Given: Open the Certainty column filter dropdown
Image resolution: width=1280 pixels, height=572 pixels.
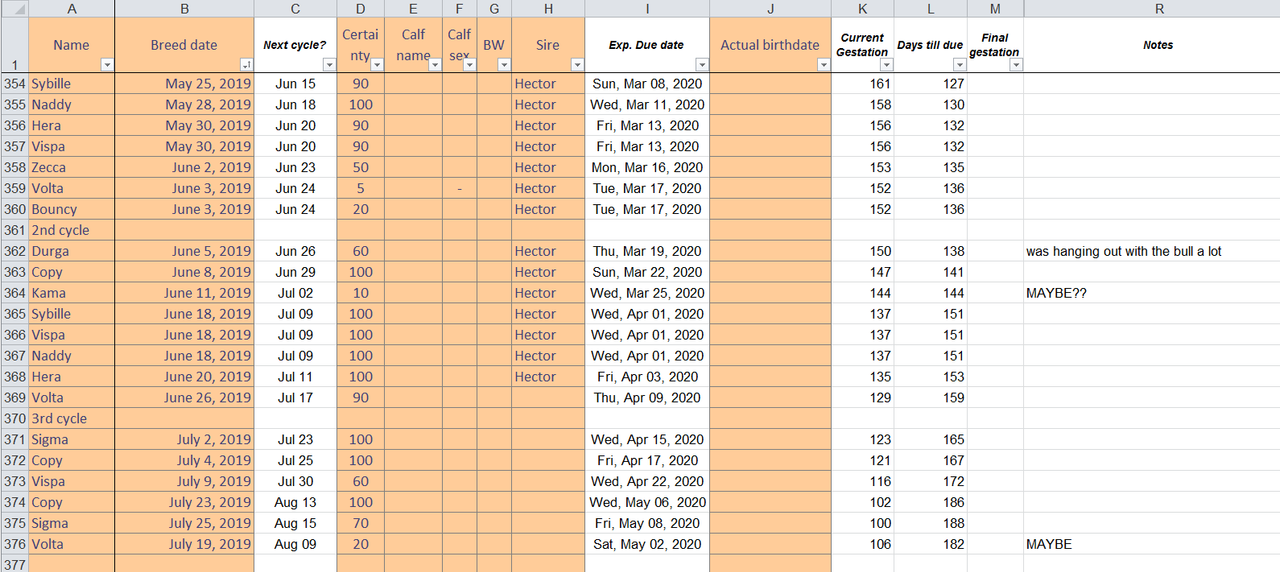Looking at the screenshot, I should click(377, 65).
